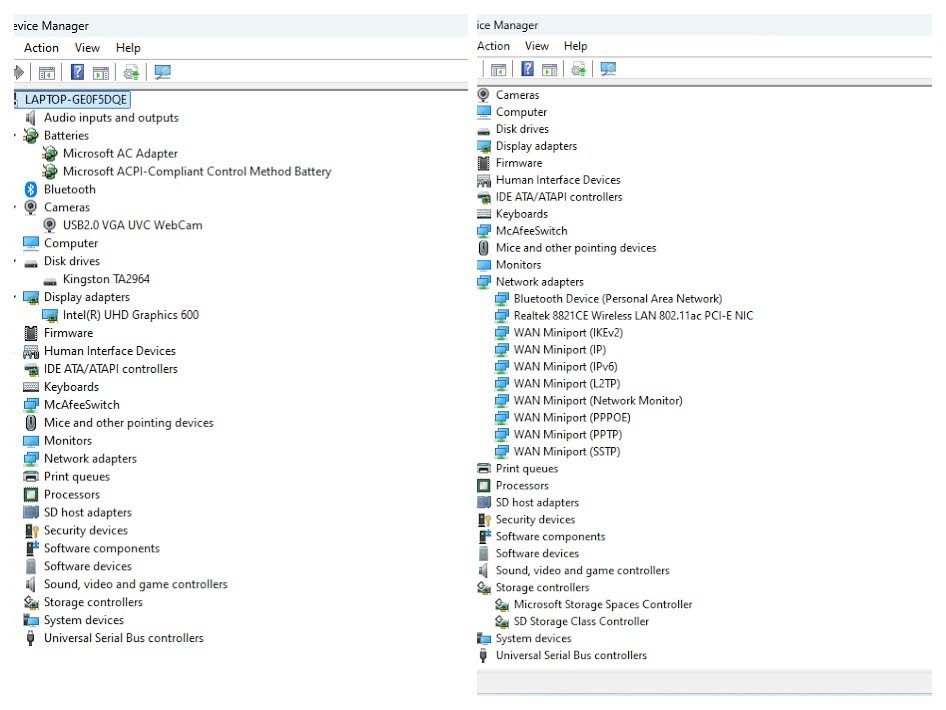Select Bluetooth Device (Personal Area Network)

(x=618, y=299)
